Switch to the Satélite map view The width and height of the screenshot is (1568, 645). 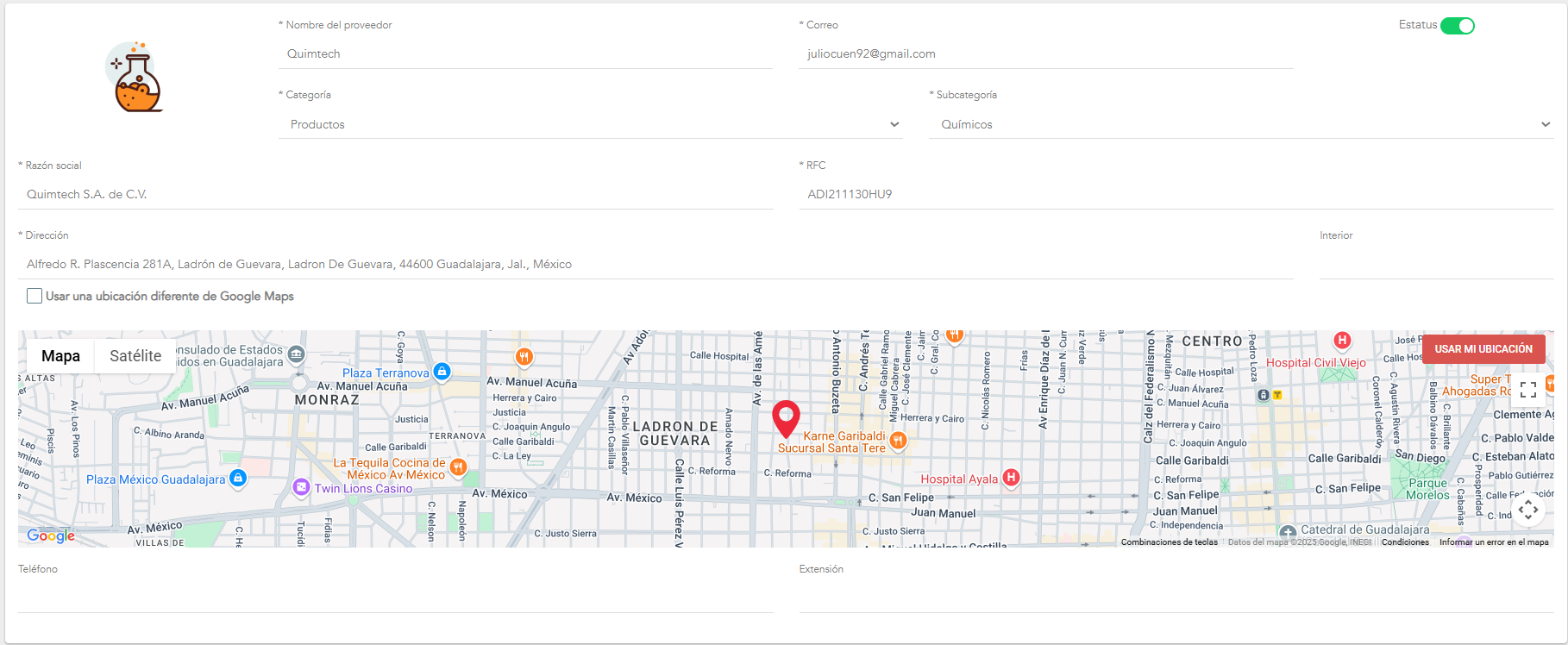[135, 356]
